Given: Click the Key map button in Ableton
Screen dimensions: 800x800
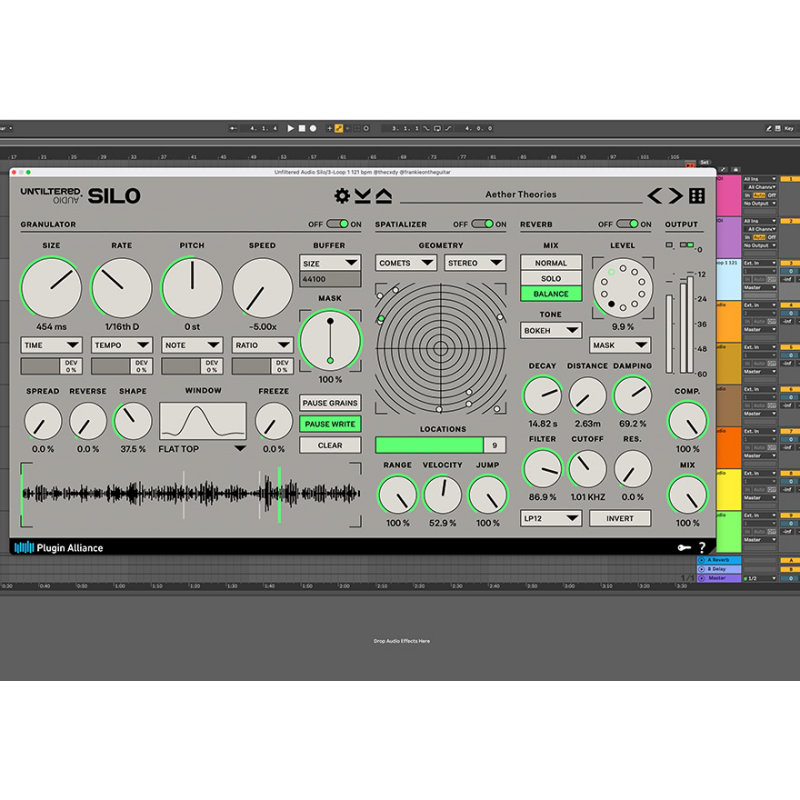Looking at the screenshot, I should 789,129.
